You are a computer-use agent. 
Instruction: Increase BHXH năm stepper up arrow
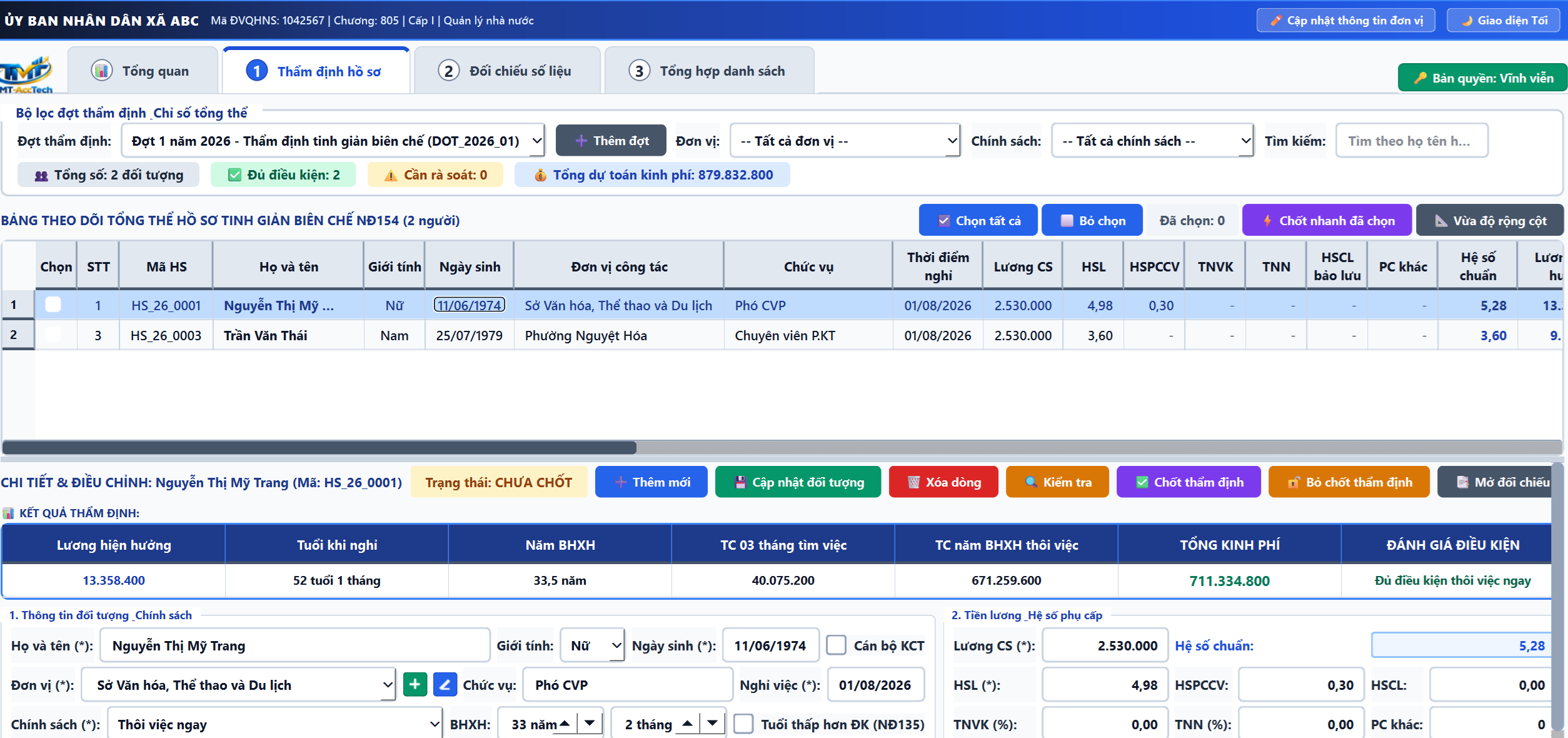(x=565, y=724)
